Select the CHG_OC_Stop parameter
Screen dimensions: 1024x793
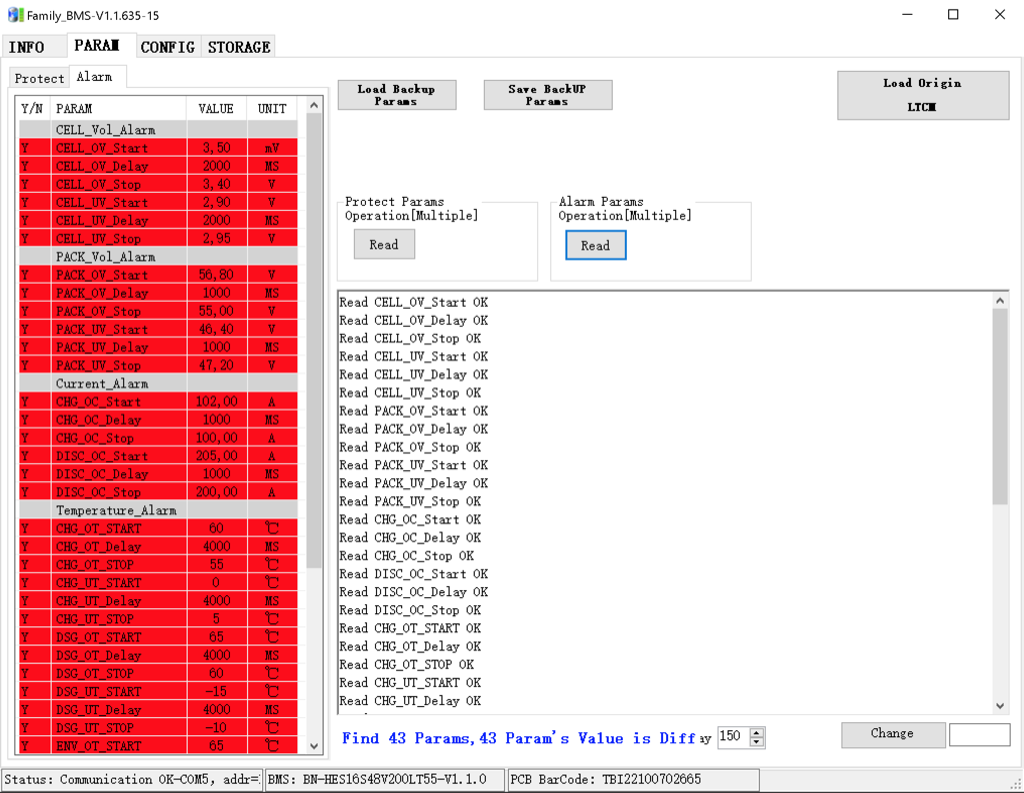pyautogui.click(x=158, y=438)
